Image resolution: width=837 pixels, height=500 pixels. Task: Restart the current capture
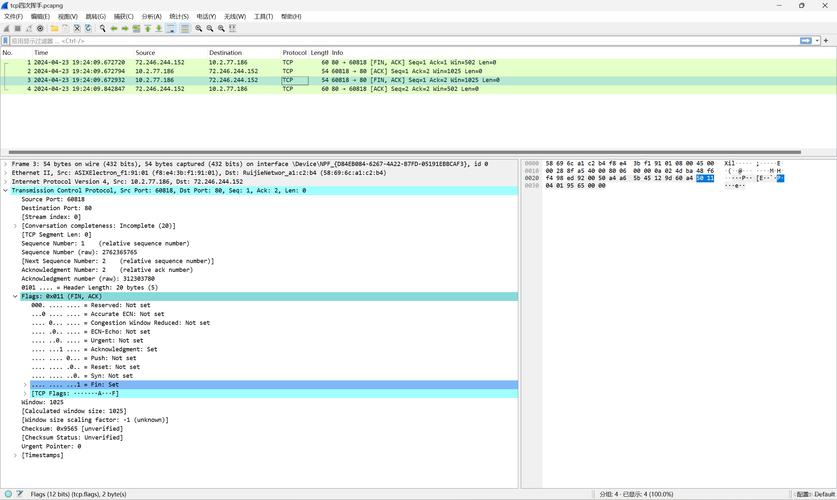(29, 28)
